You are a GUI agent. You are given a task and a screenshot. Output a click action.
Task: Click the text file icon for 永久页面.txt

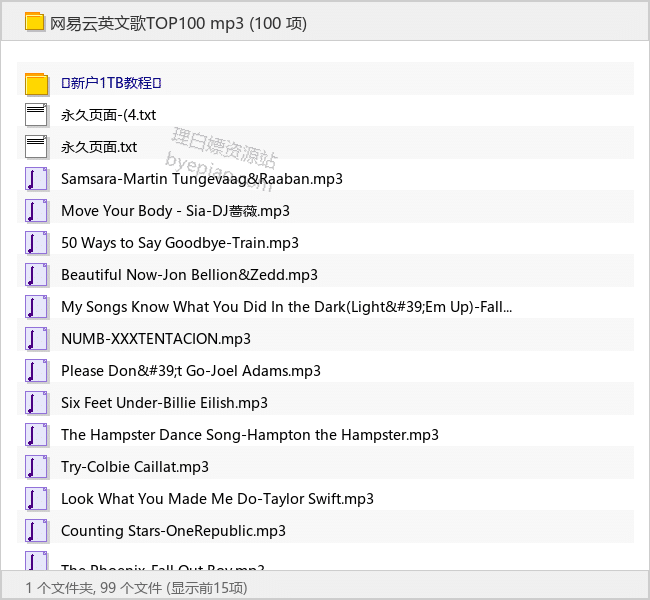click(x=36, y=147)
